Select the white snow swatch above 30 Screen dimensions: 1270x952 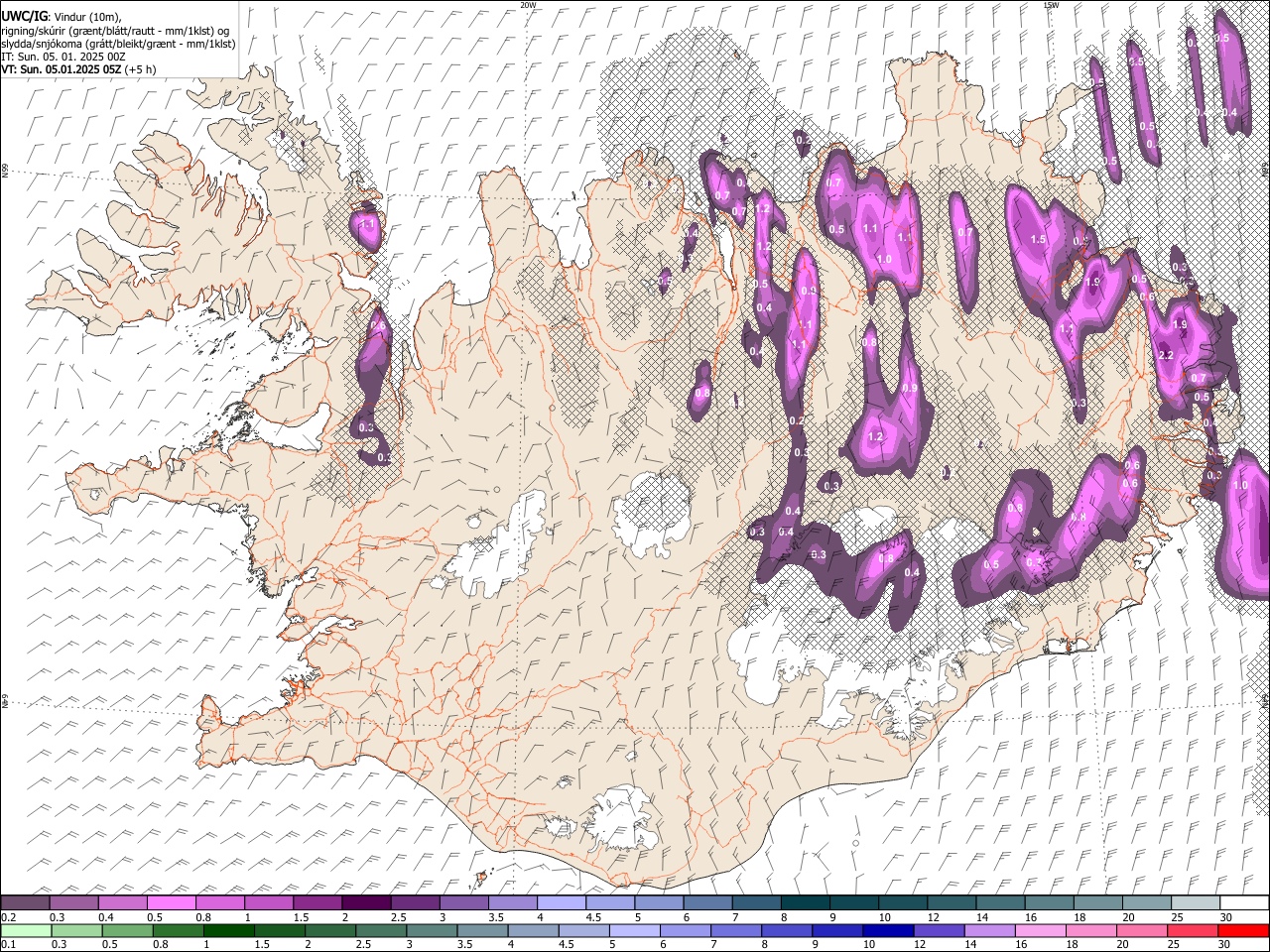(1244, 903)
